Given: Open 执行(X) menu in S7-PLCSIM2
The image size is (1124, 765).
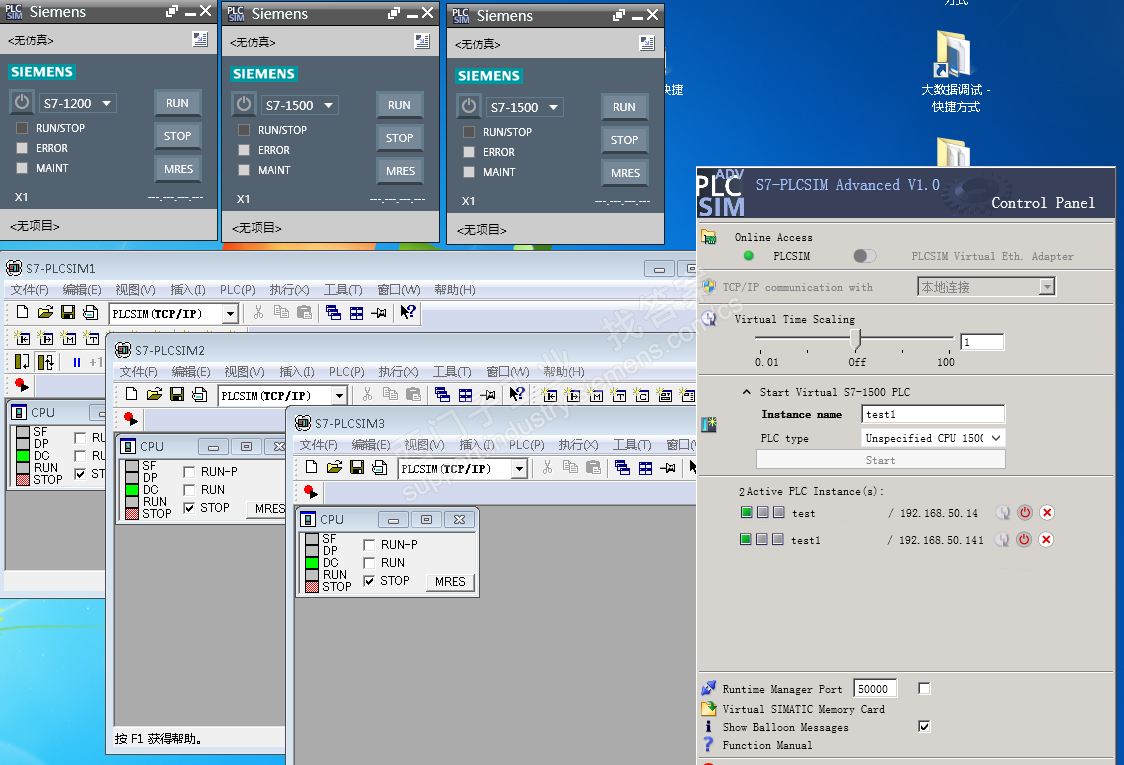Looking at the screenshot, I should point(398,371).
